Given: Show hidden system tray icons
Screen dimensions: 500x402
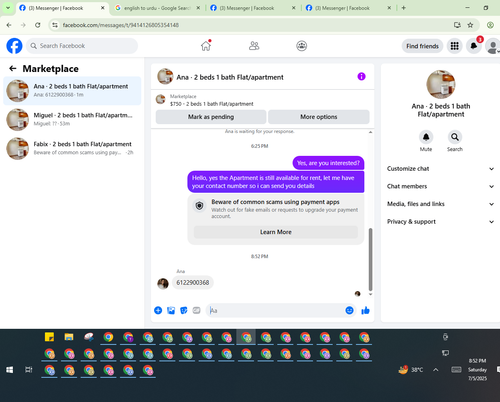Looking at the screenshot, I should [x=436, y=370].
